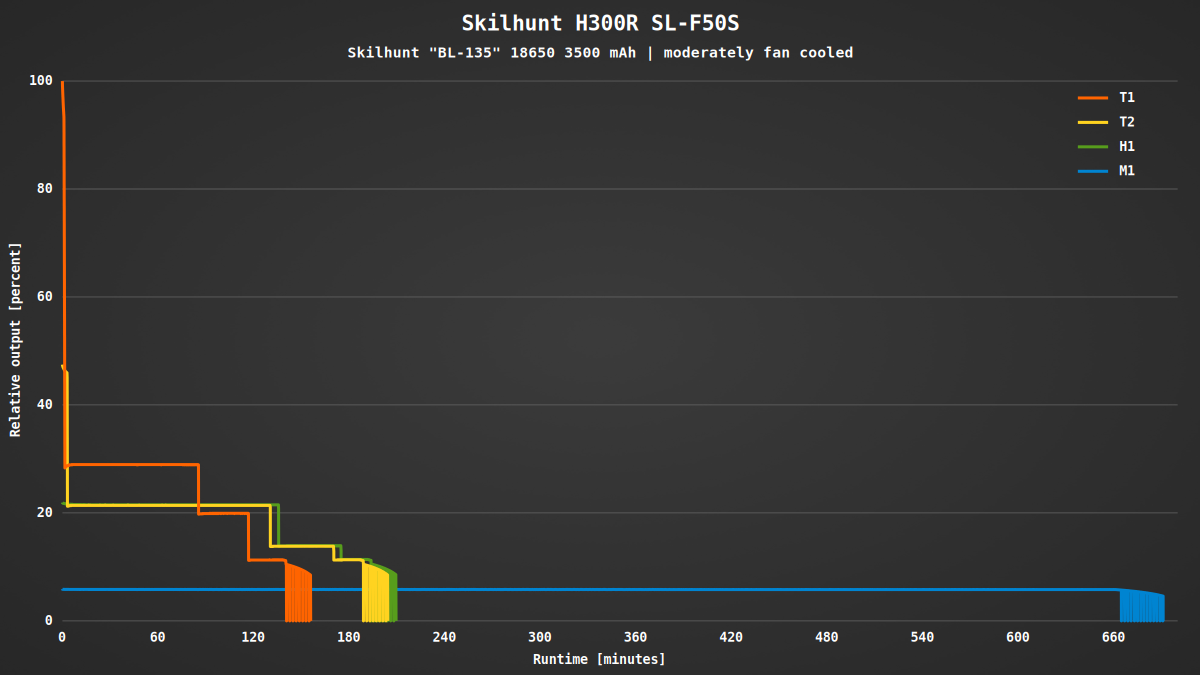Click the M1 legend label
1200x675 pixels.
[1126, 171]
